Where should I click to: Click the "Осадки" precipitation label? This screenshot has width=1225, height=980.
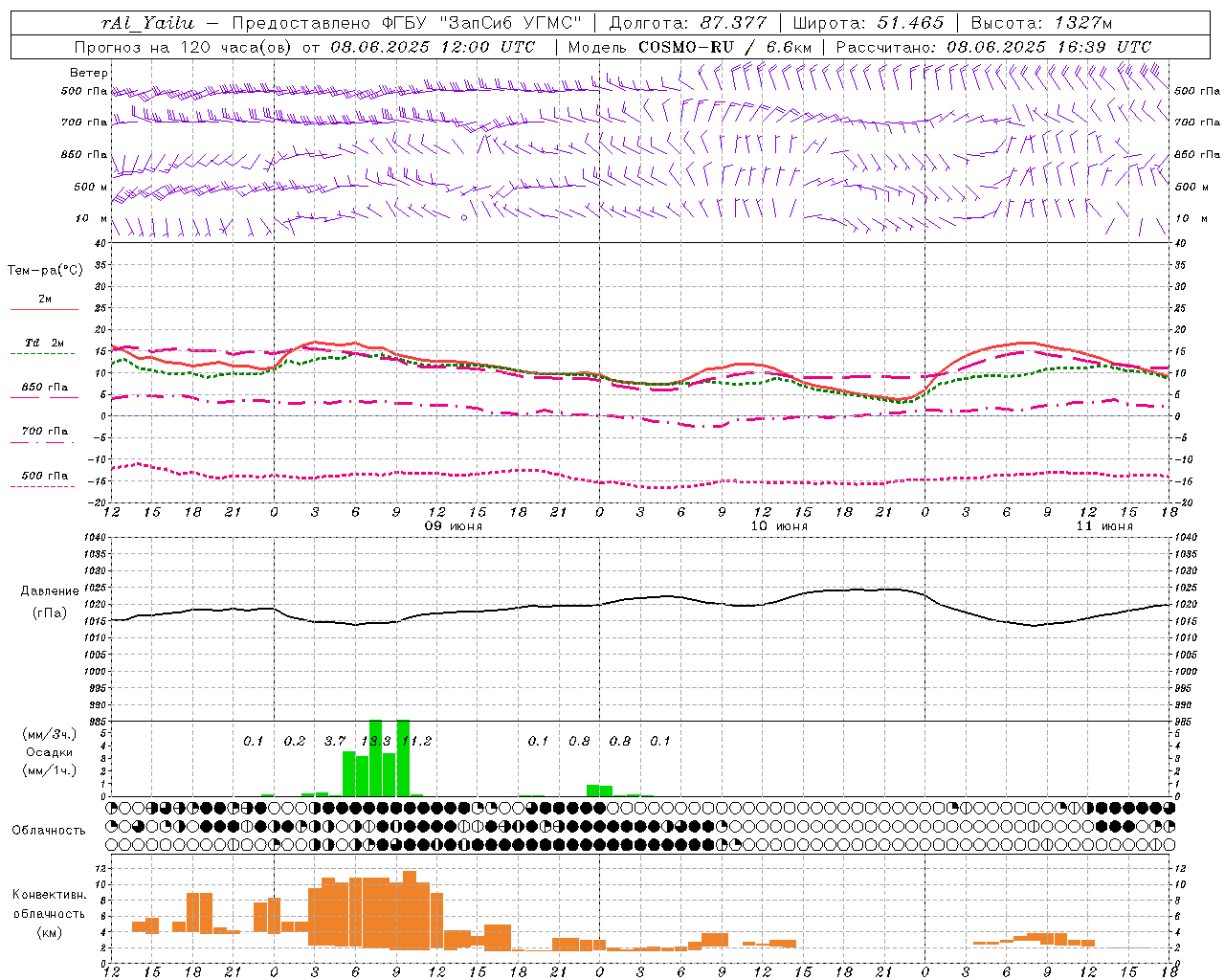click(x=49, y=752)
